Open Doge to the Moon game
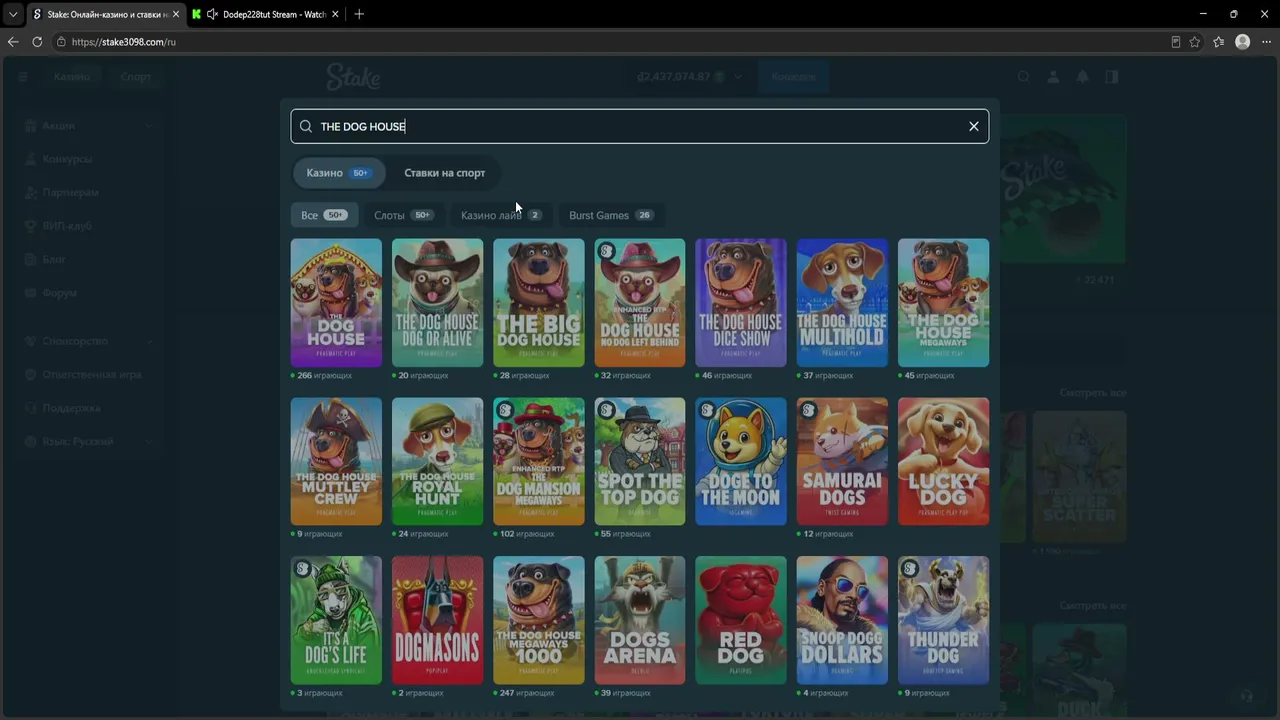This screenshot has width=1280, height=720. click(x=741, y=462)
